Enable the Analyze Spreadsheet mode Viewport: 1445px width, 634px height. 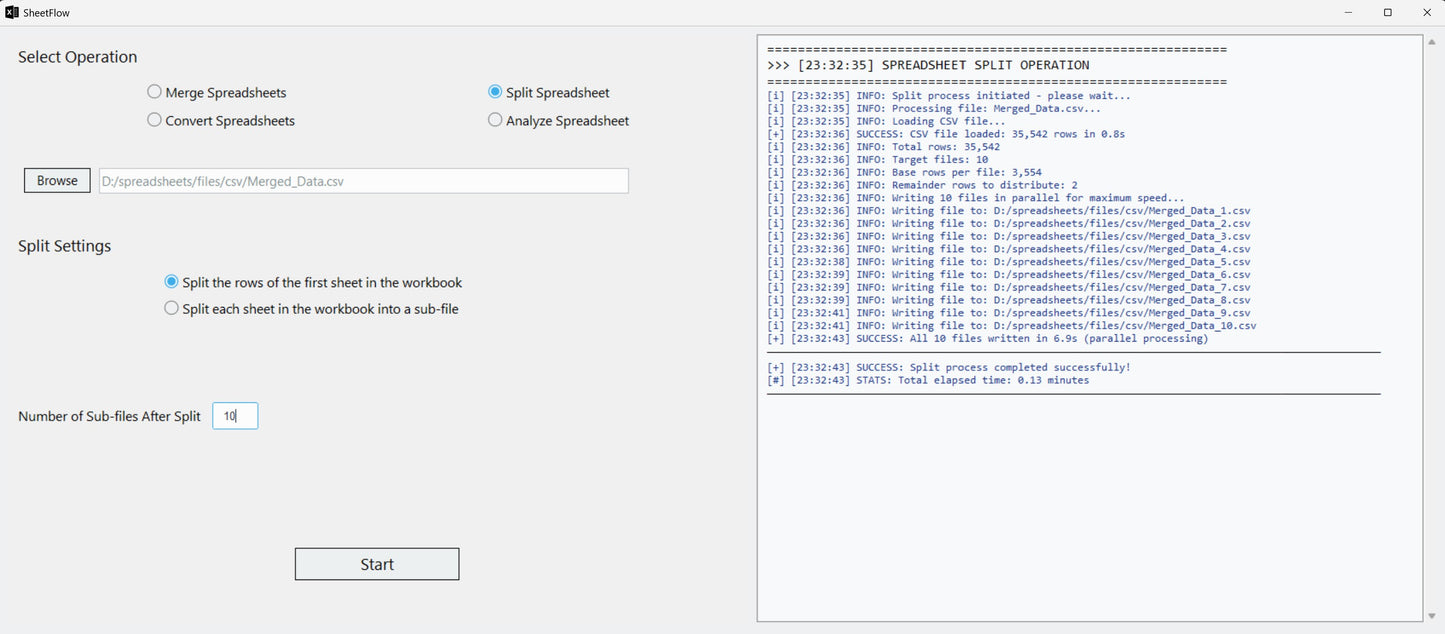click(x=495, y=120)
